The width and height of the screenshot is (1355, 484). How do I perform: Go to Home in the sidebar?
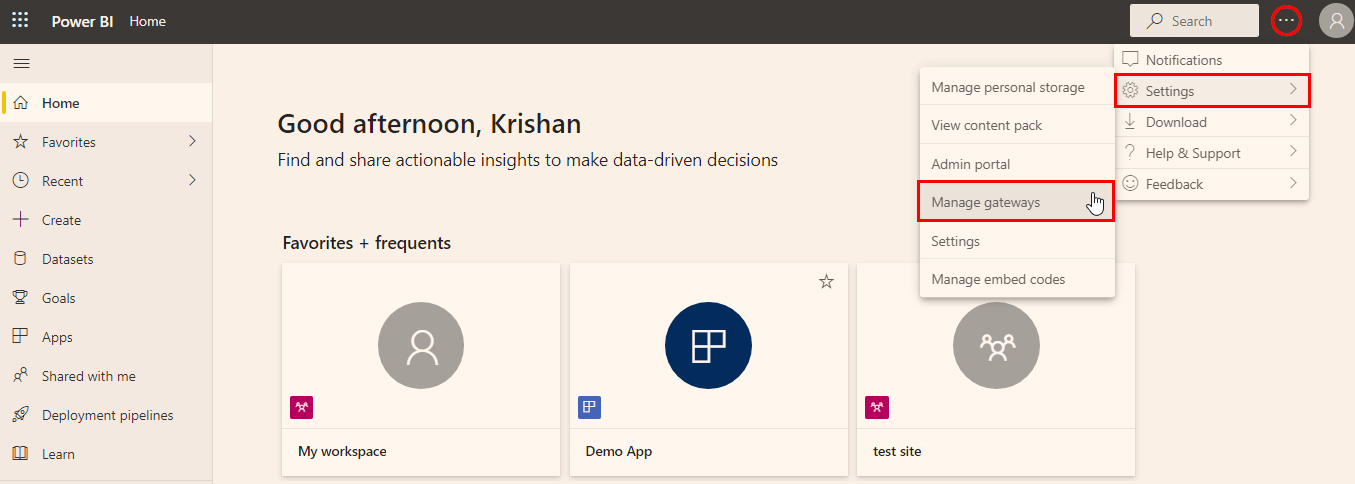coord(60,103)
